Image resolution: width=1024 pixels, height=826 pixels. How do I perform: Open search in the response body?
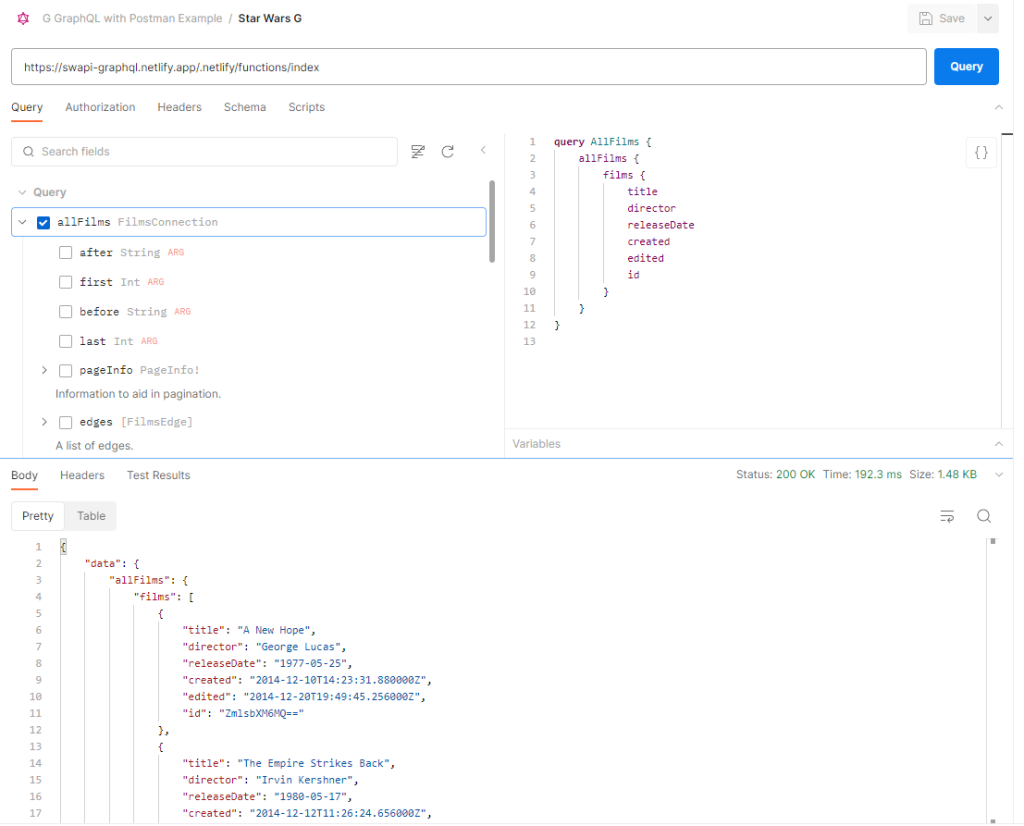tap(984, 516)
